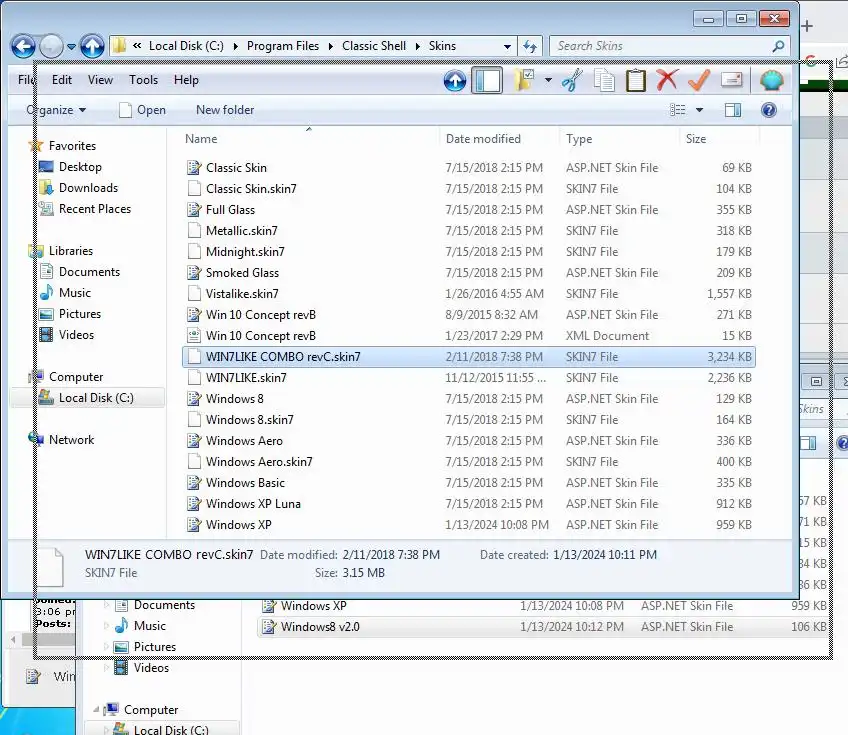Click the Back navigation arrow
Viewport: 848px width, 735px height.
coord(23,47)
